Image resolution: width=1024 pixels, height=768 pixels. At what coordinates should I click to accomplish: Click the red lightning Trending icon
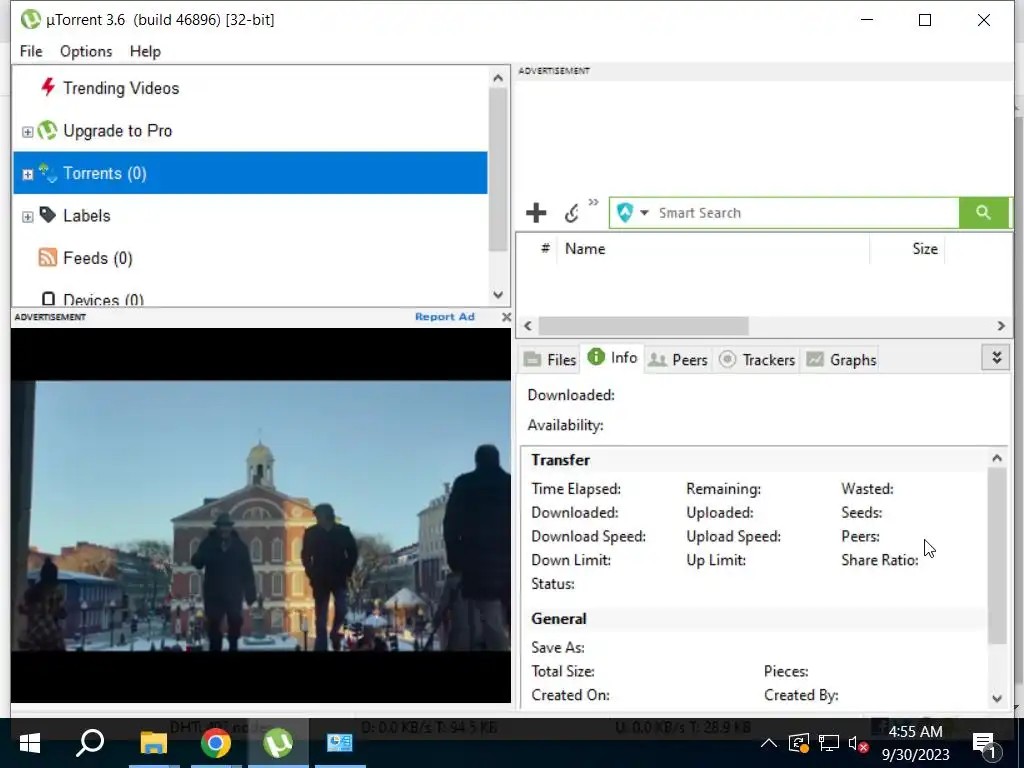pyautogui.click(x=47, y=87)
